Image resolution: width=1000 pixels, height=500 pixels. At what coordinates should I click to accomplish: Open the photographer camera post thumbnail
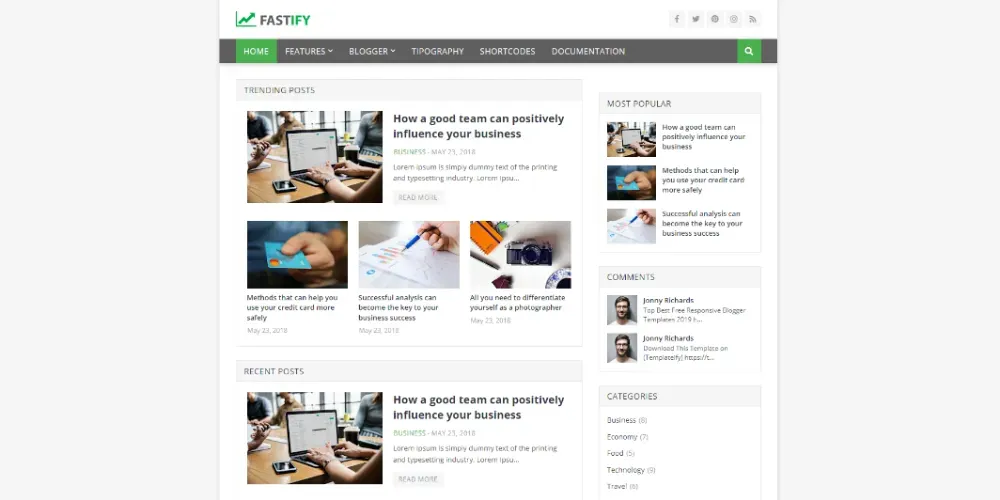[520, 254]
